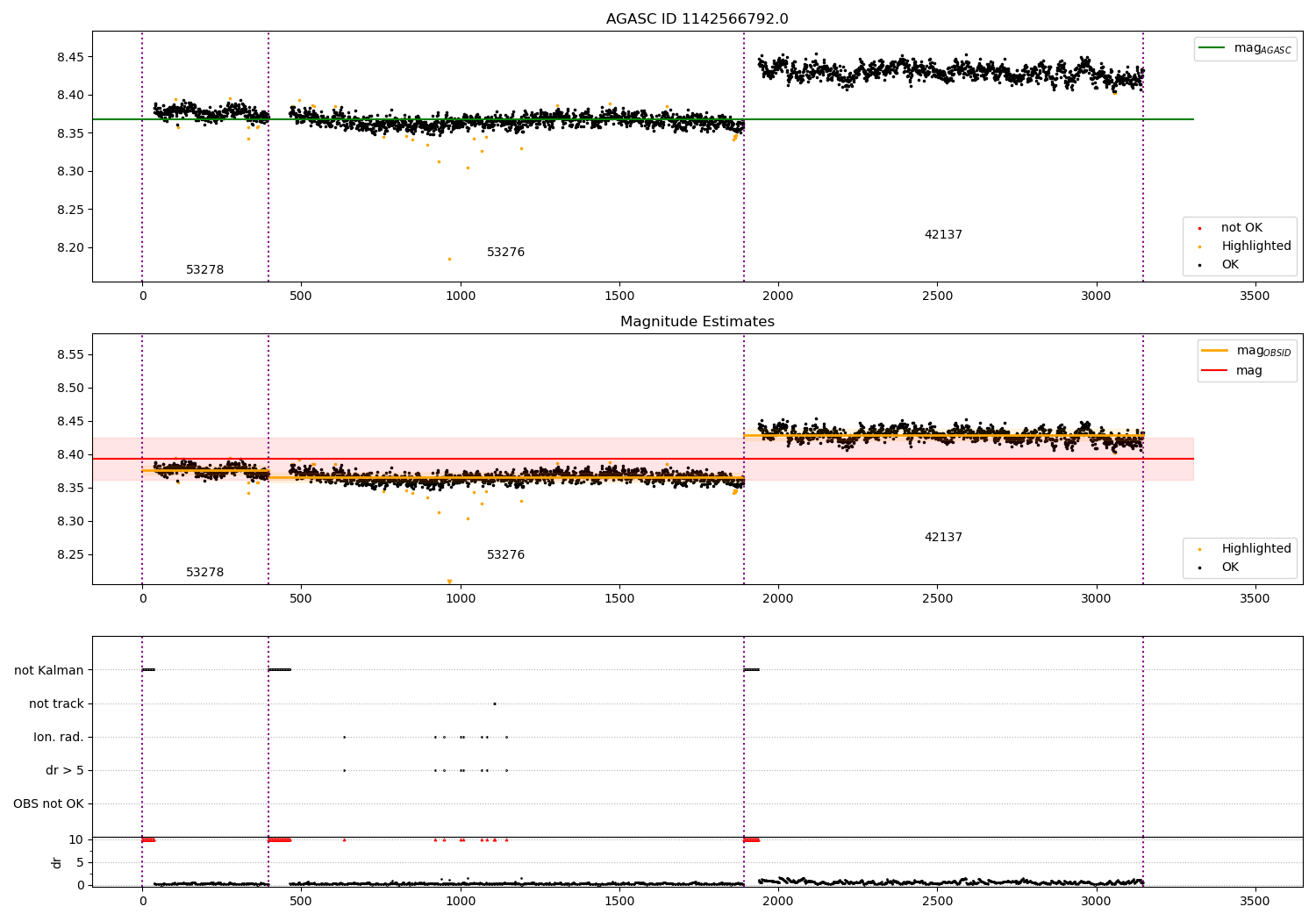Screen dimensions: 1316x921
Task: Click dr axis tick label 10
Action: (x=76, y=840)
